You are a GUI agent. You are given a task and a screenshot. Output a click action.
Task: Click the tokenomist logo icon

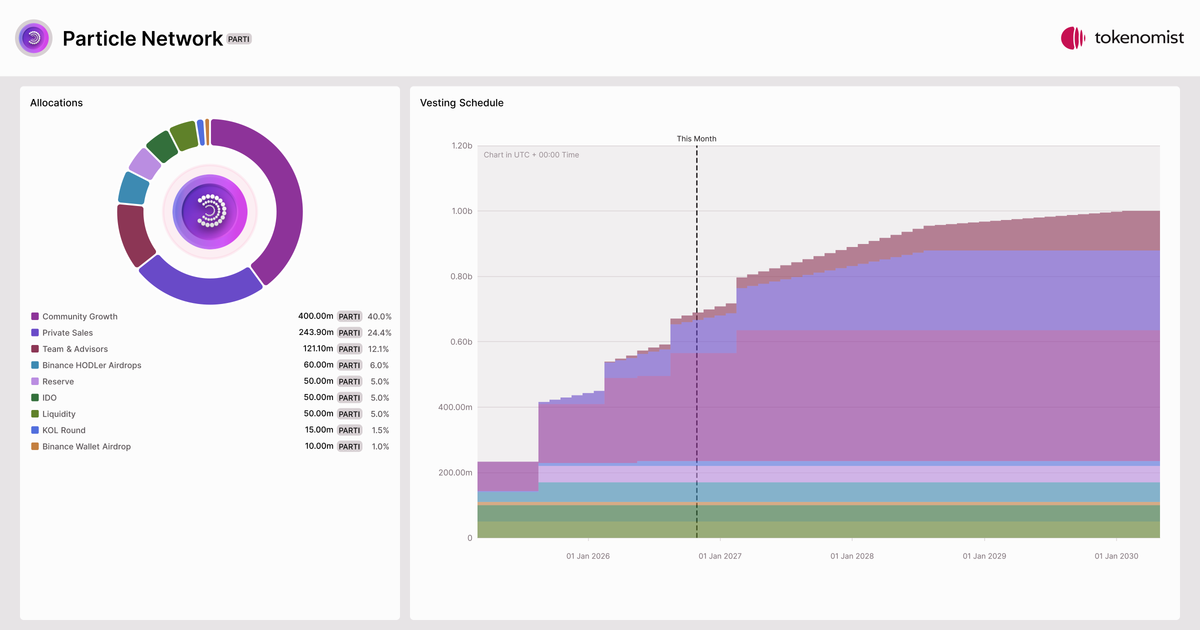(x=1073, y=38)
